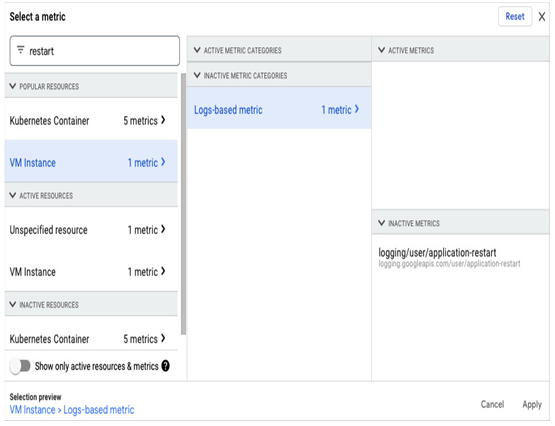Click the chevron arrow next to Logs-based metric
This screenshot has width=555, height=426.
357,109
